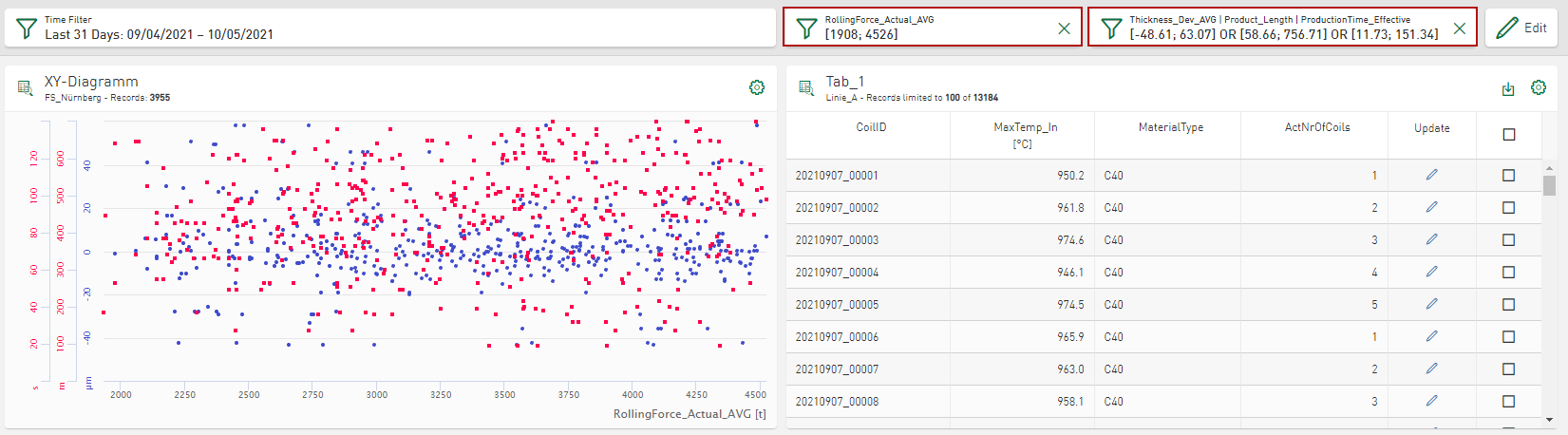1568x435 pixels.
Task: Click the Edit dashboard button
Action: [x=1523, y=28]
